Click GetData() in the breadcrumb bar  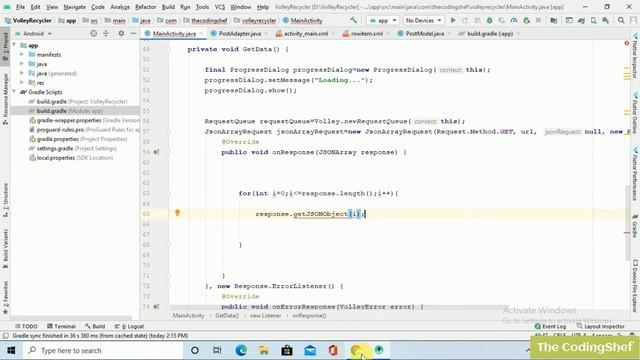(x=227, y=316)
